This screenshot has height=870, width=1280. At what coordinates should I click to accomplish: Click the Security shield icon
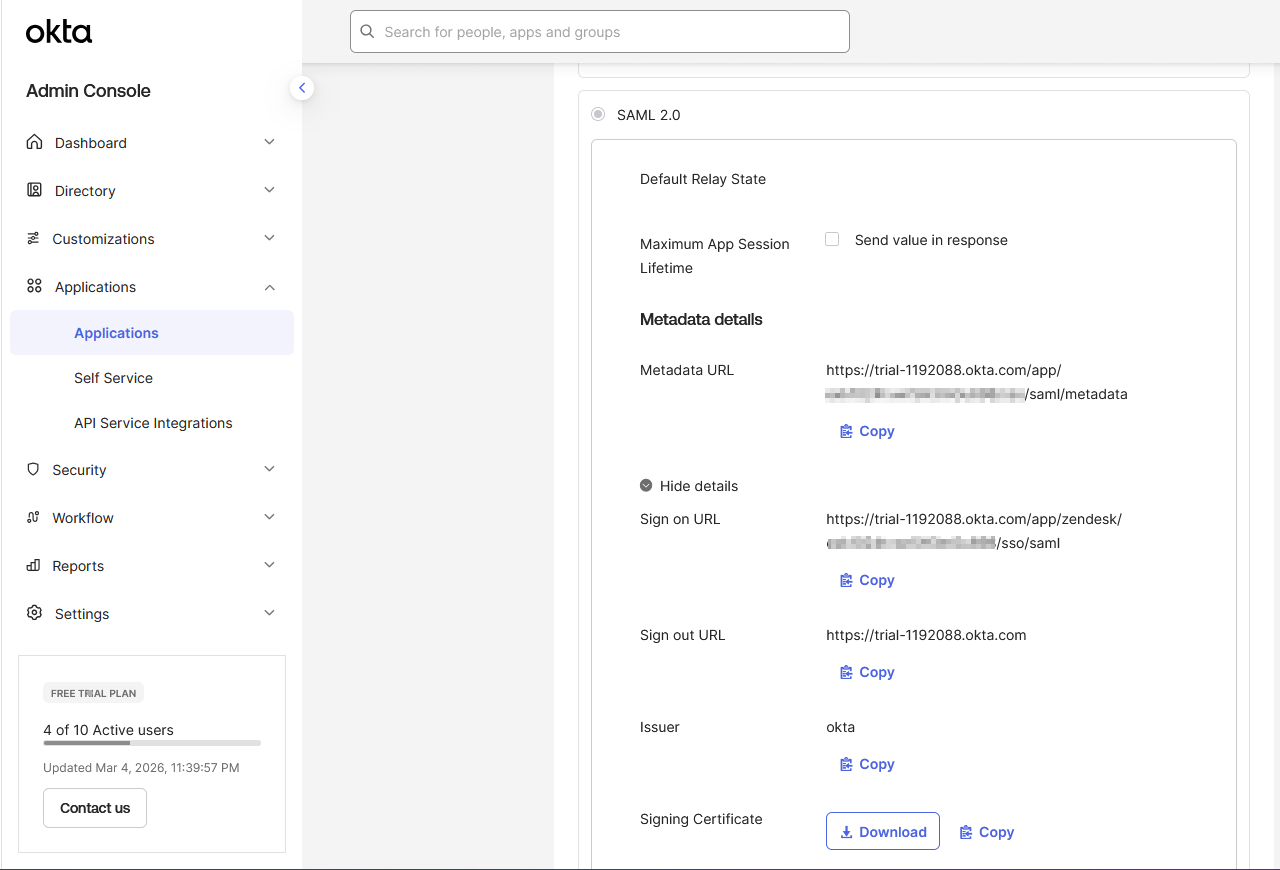(x=33, y=469)
